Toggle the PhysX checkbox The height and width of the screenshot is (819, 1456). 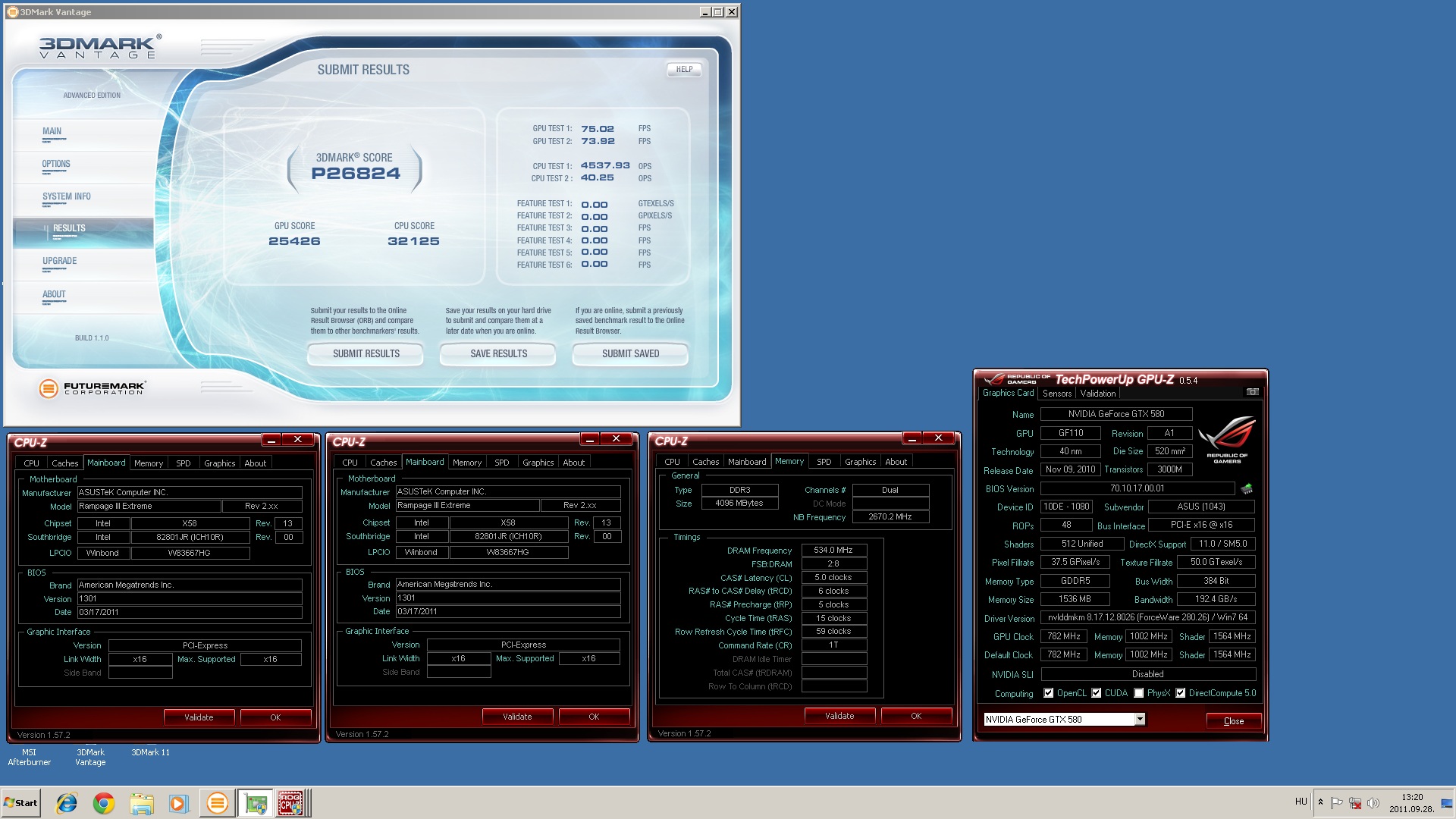(1138, 693)
